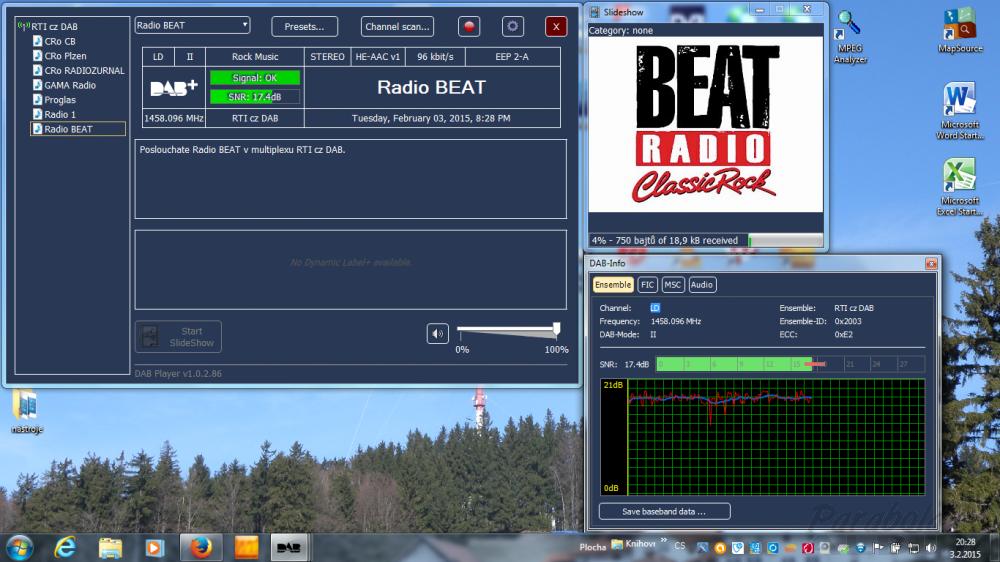Click the volume slider handle
The width and height of the screenshot is (1000, 562).
pyautogui.click(x=556, y=329)
